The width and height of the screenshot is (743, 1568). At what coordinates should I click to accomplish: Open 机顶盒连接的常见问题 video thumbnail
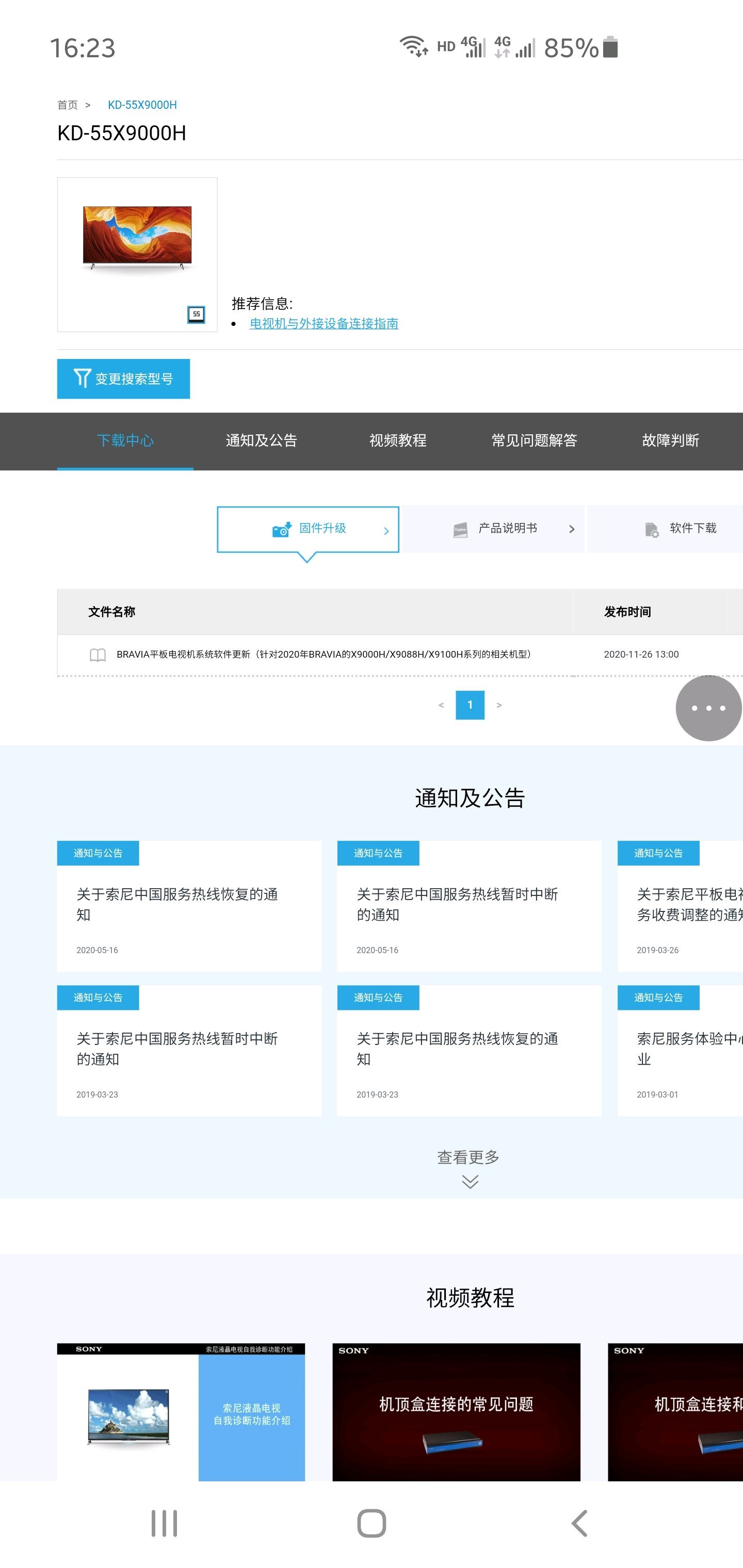pos(456,1412)
